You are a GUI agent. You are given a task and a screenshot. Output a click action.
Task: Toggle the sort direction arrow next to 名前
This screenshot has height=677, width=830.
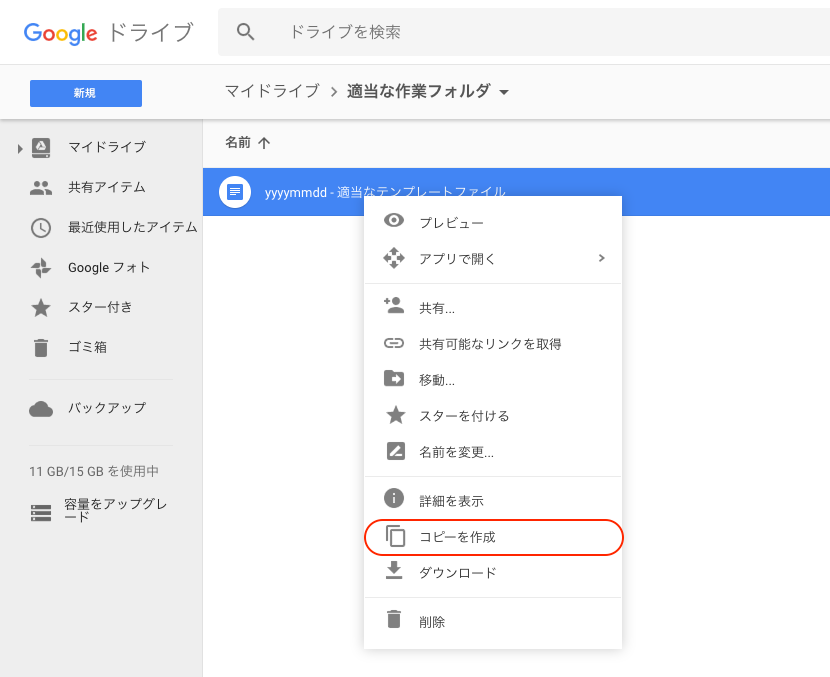coord(264,142)
